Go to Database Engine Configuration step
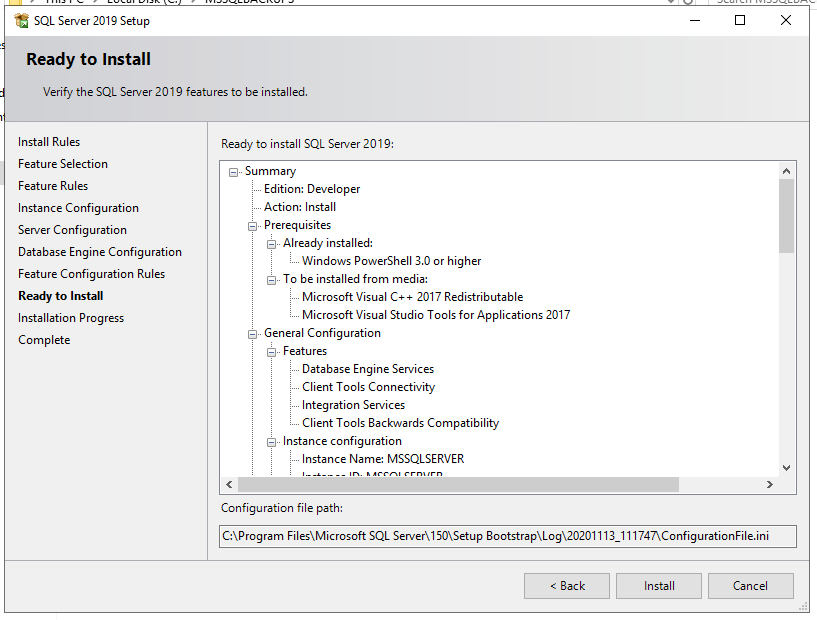 pos(100,252)
